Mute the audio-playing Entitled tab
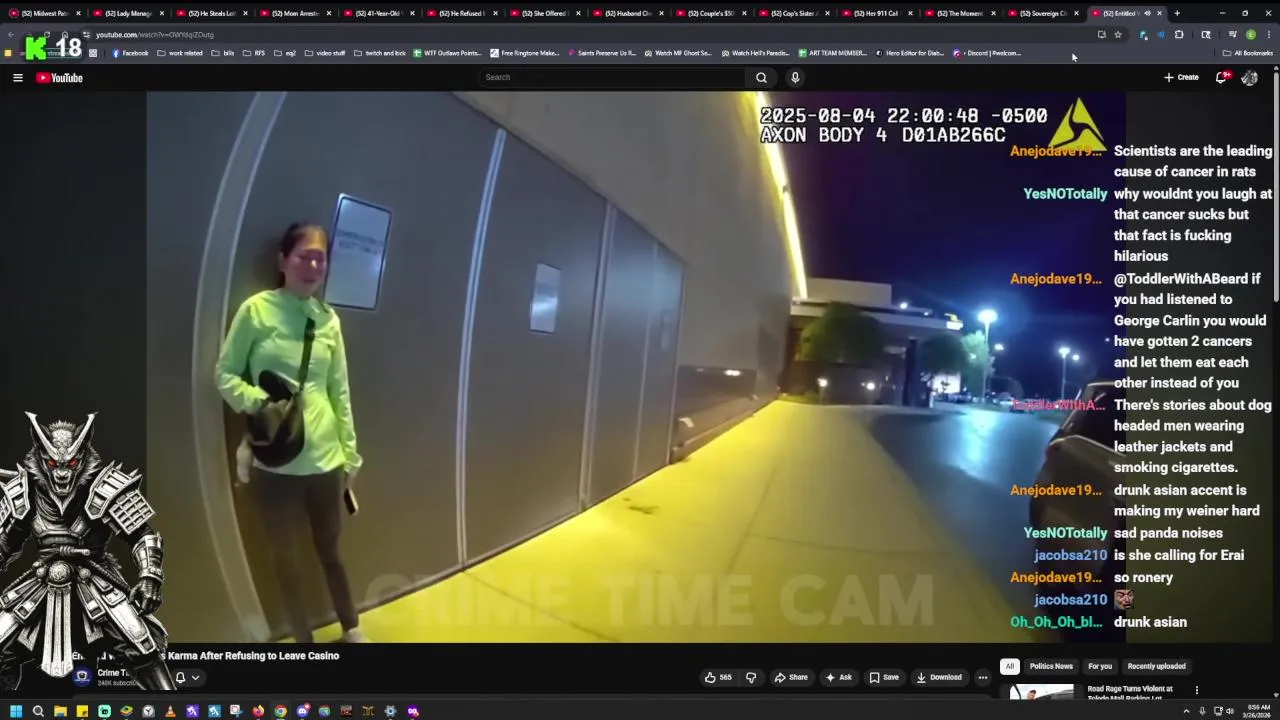 click(x=1147, y=13)
